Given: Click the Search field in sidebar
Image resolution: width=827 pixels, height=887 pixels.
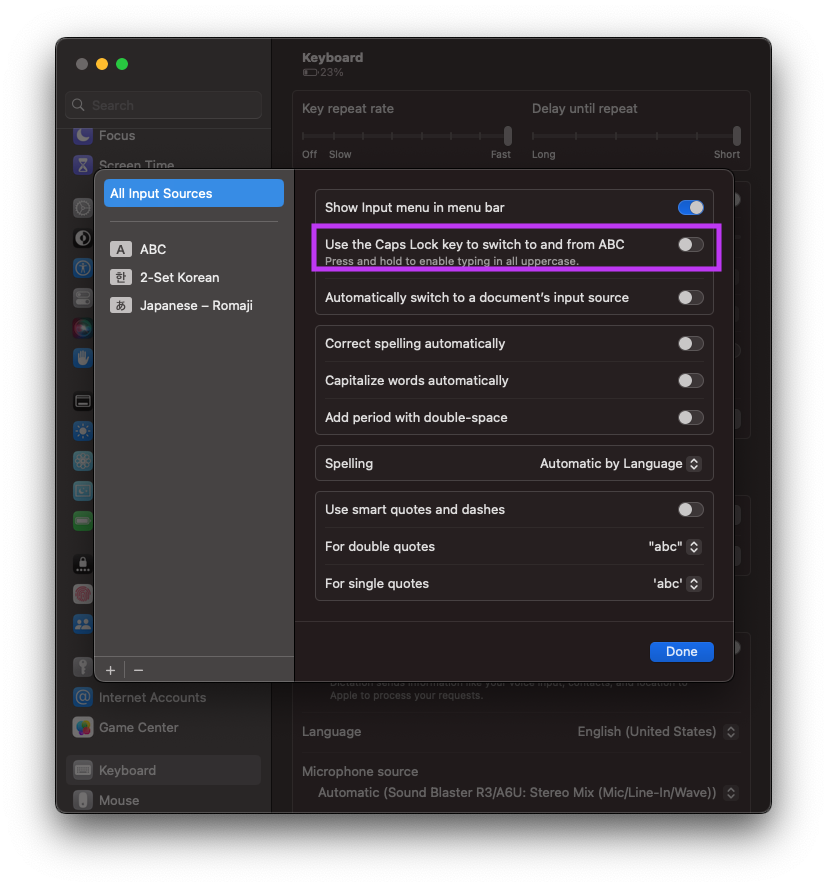Looking at the screenshot, I should [164, 105].
